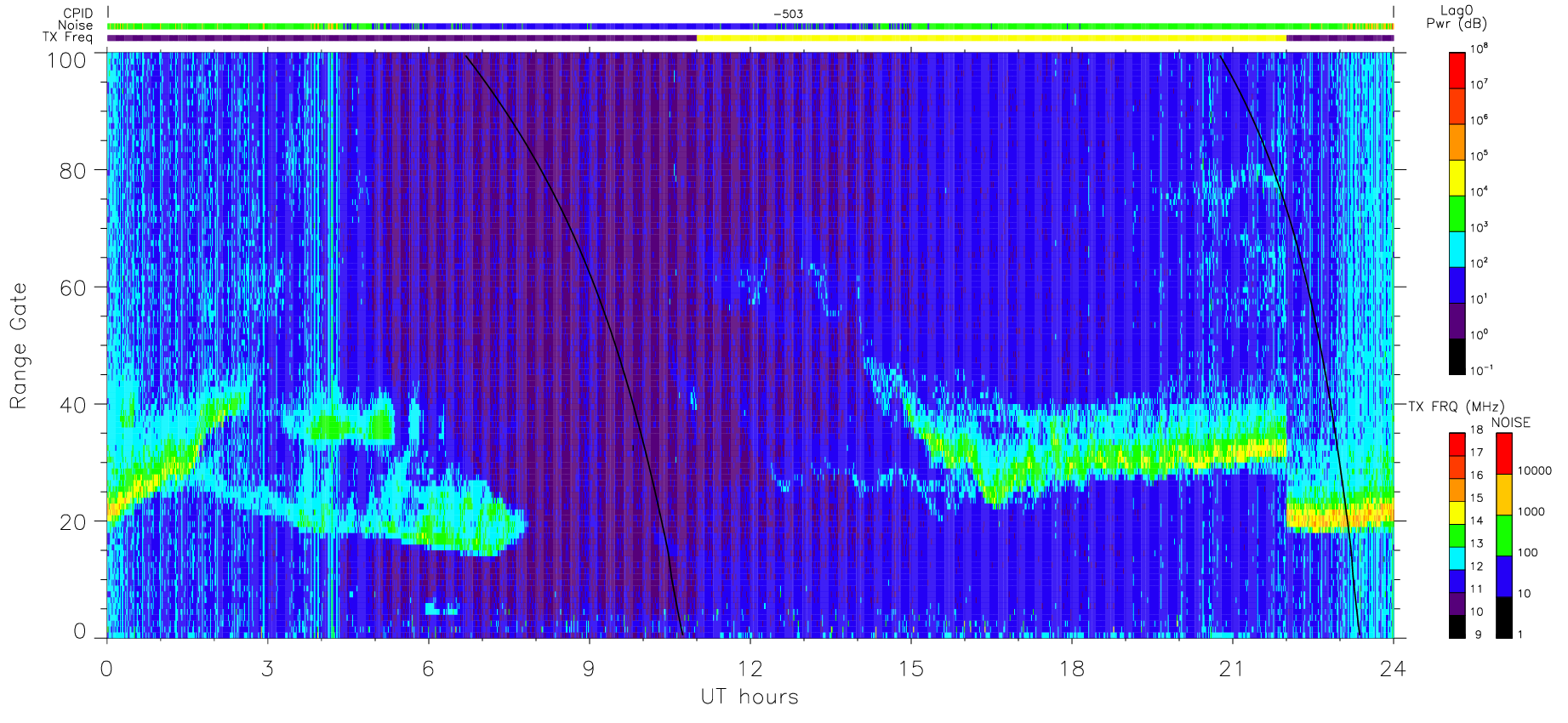Image resolution: width=1568 pixels, height=723 pixels.
Task: Click the black bottom segment of Lag0 Pwr colorbar
Action: 1457,356
